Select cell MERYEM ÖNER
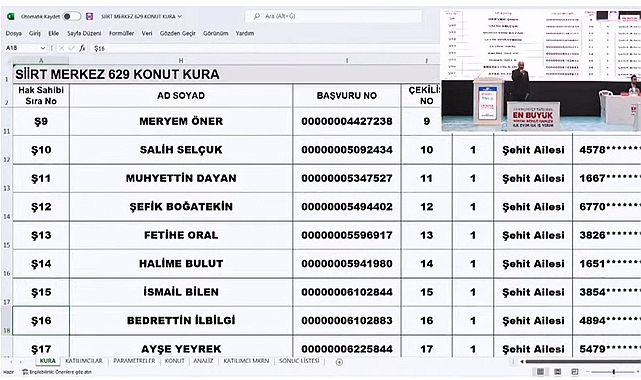This screenshot has height=380, width=641. [181, 121]
